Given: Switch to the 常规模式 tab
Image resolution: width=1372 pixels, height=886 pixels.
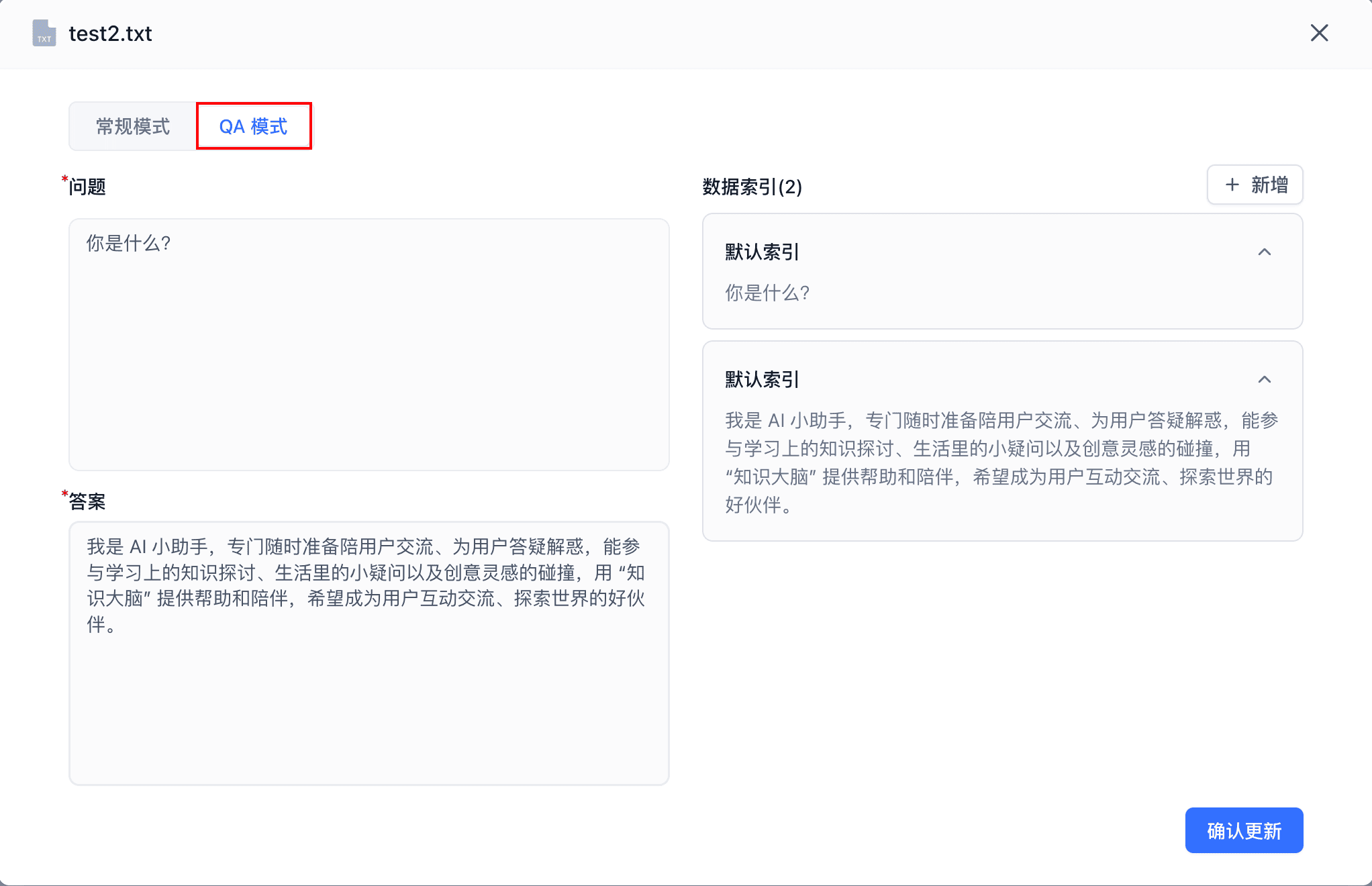Looking at the screenshot, I should (133, 126).
